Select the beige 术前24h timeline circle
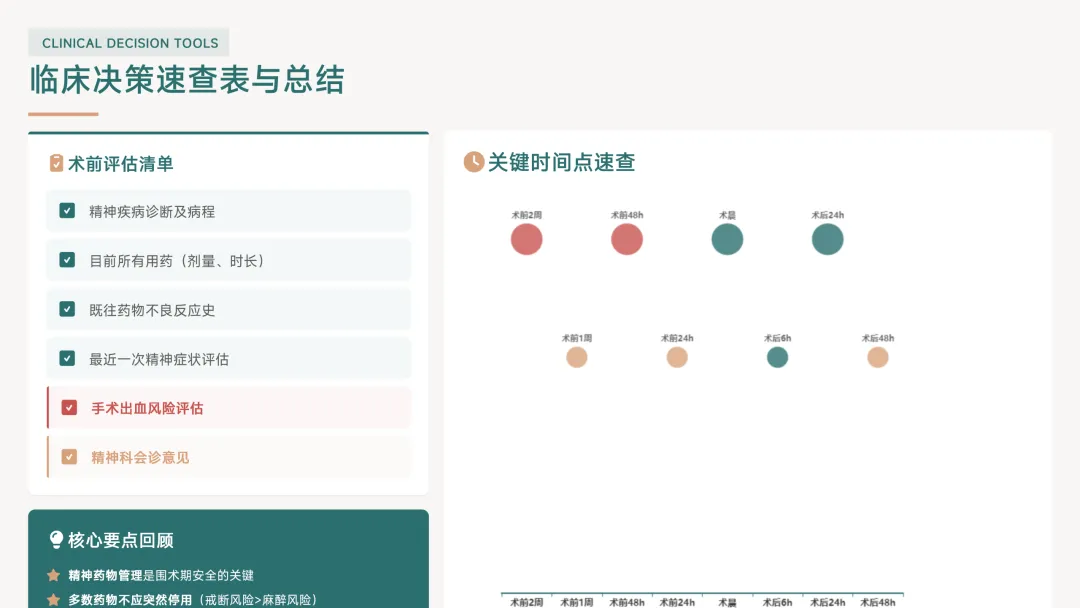The height and width of the screenshot is (608, 1080). click(677, 357)
